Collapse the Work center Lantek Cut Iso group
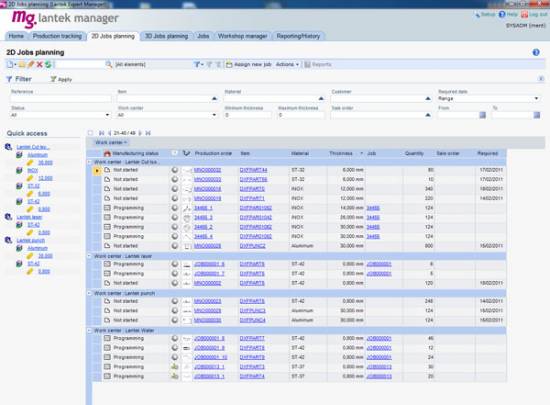The width and height of the screenshot is (550, 405). [89, 162]
